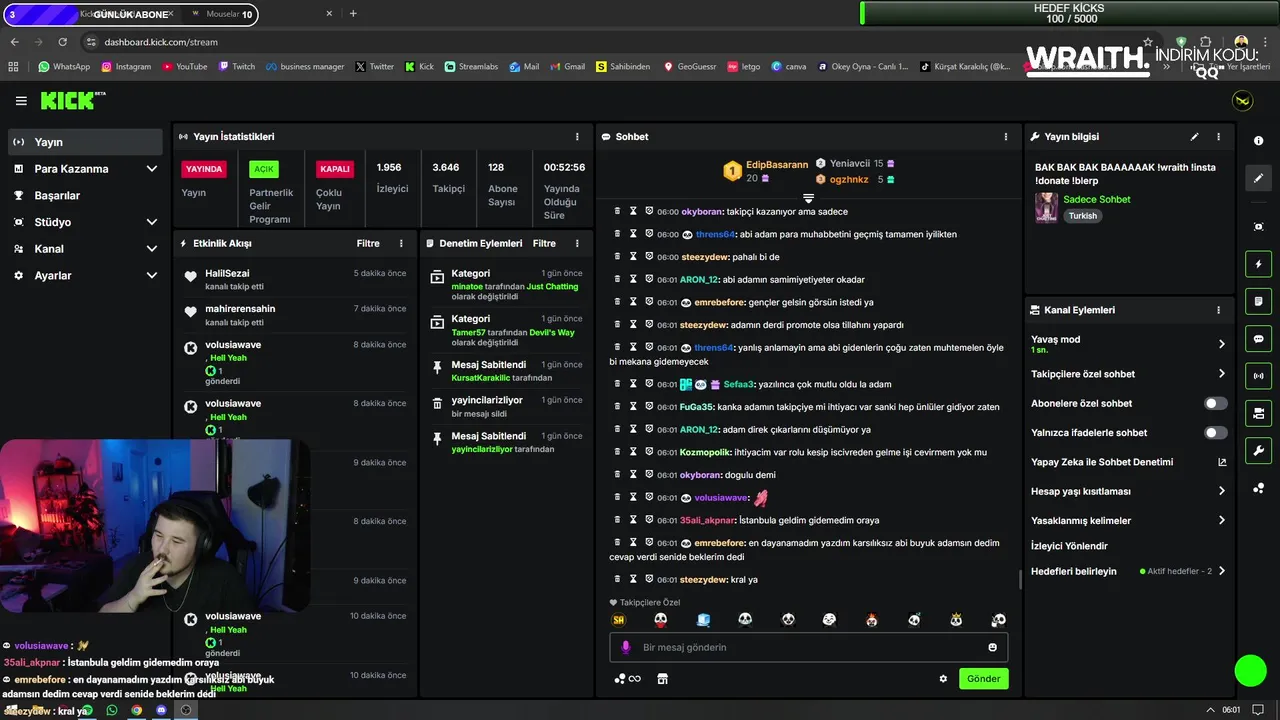The image size is (1280, 720).
Task: Select the SH emote in emote row
Action: tap(619, 620)
